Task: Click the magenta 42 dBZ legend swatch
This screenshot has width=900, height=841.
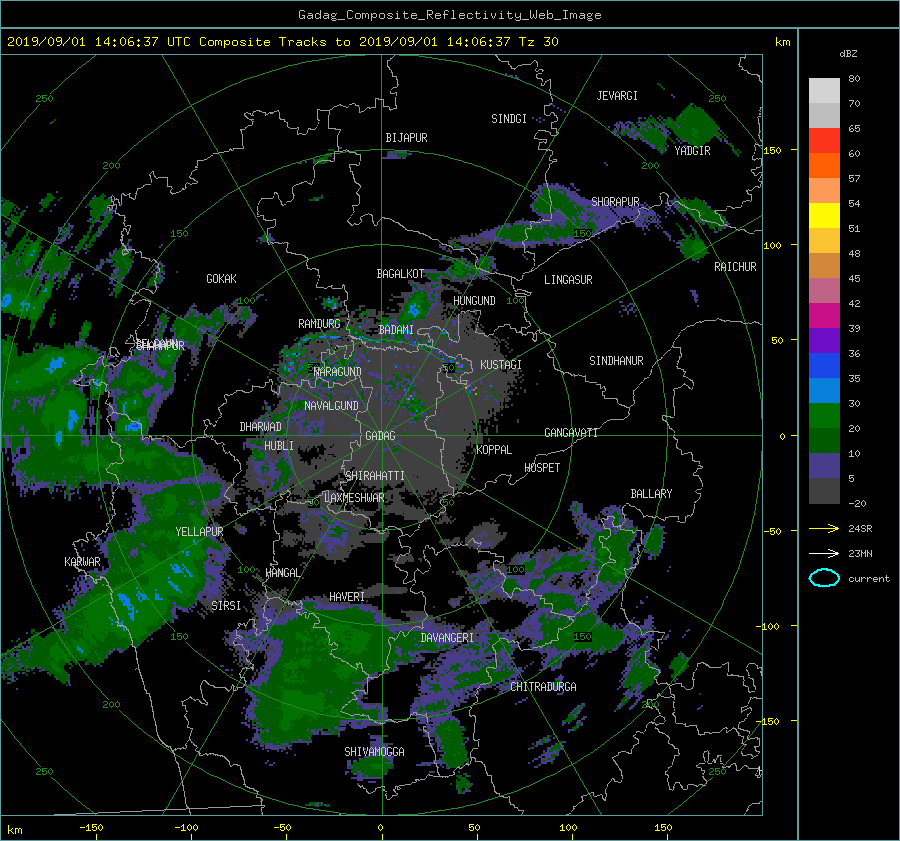Action: [x=824, y=315]
